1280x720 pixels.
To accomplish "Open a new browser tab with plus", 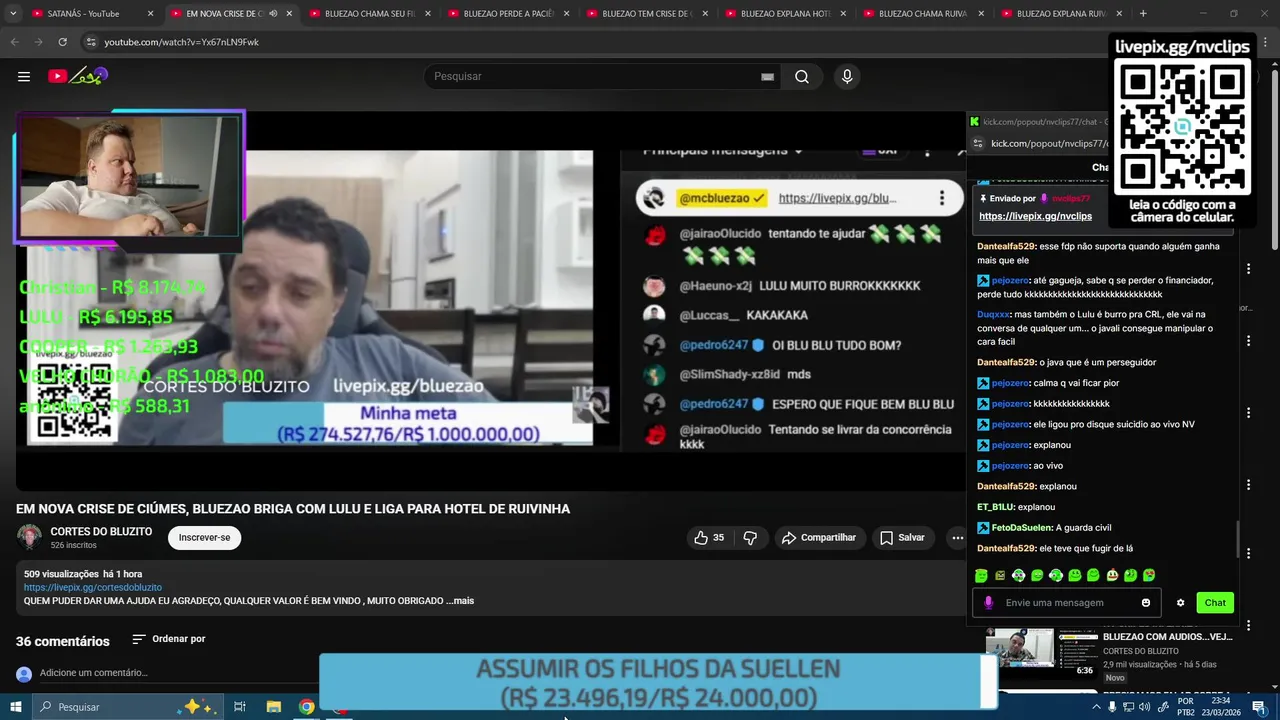I will (1143, 13).
